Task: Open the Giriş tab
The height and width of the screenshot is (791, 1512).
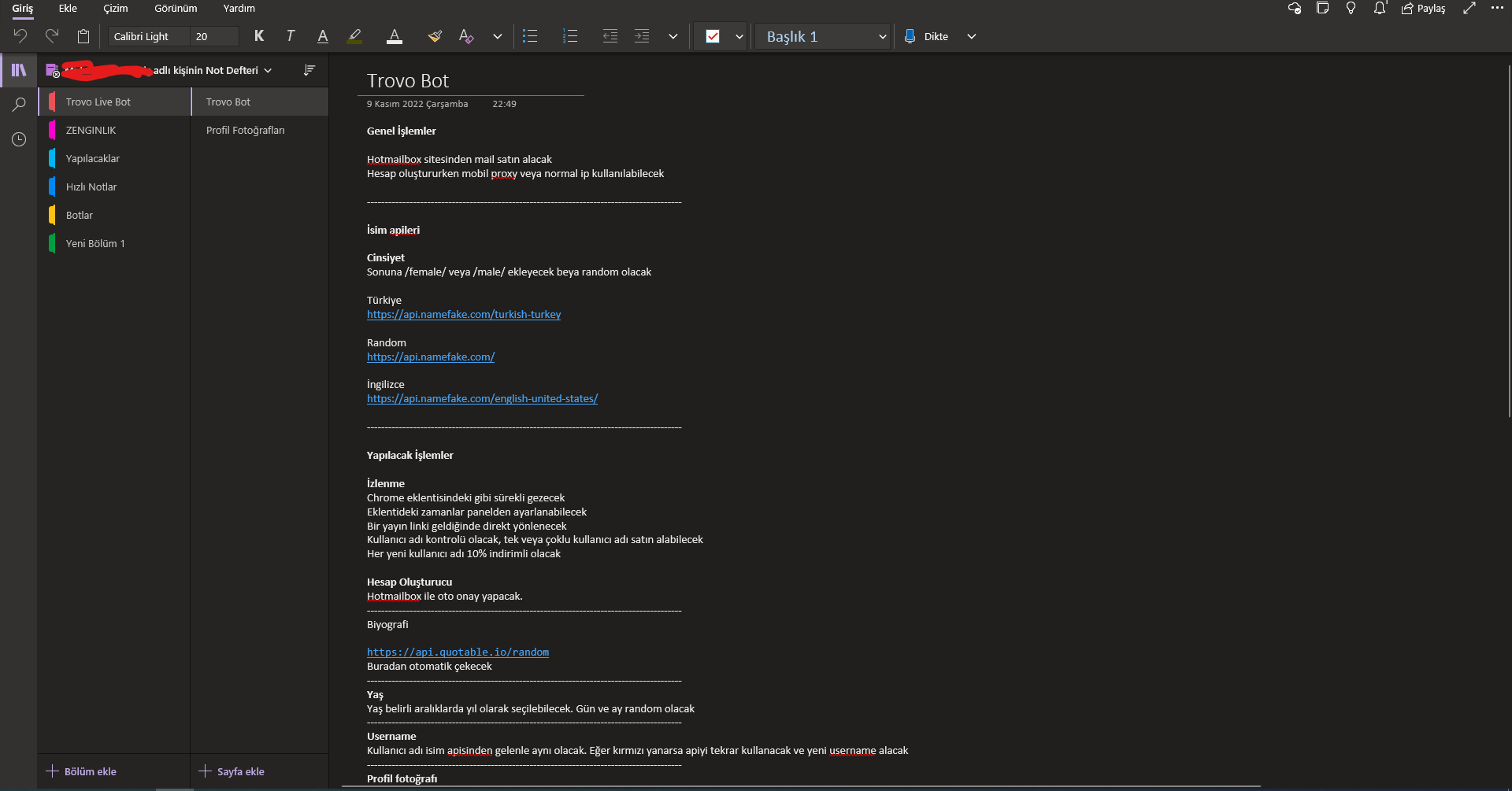Action: pyautogui.click(x=23, y=9)
